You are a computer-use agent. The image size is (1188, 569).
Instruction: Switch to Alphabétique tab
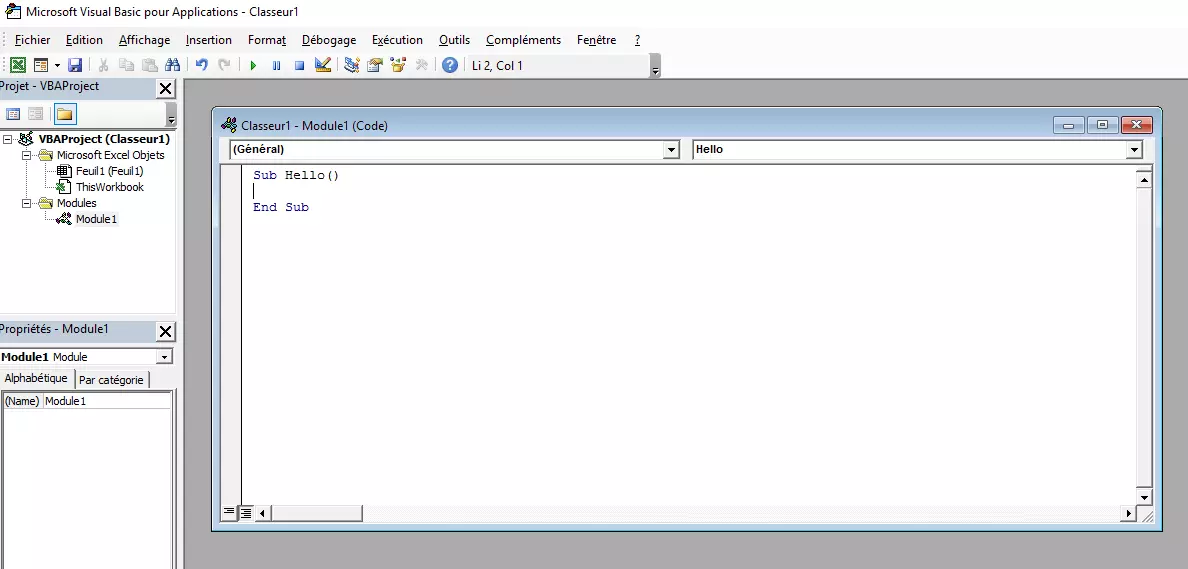coord(36,379)
